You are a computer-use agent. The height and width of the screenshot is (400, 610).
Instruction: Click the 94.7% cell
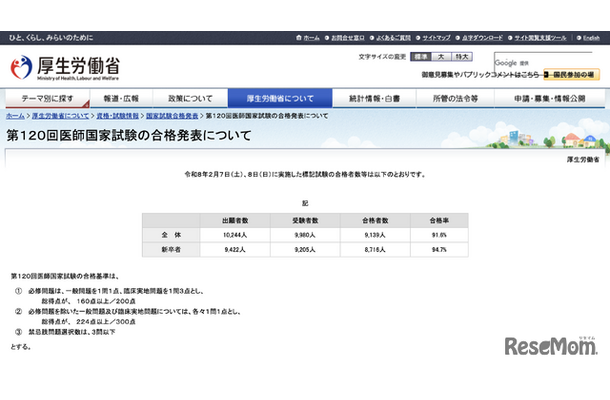[439, 249]
